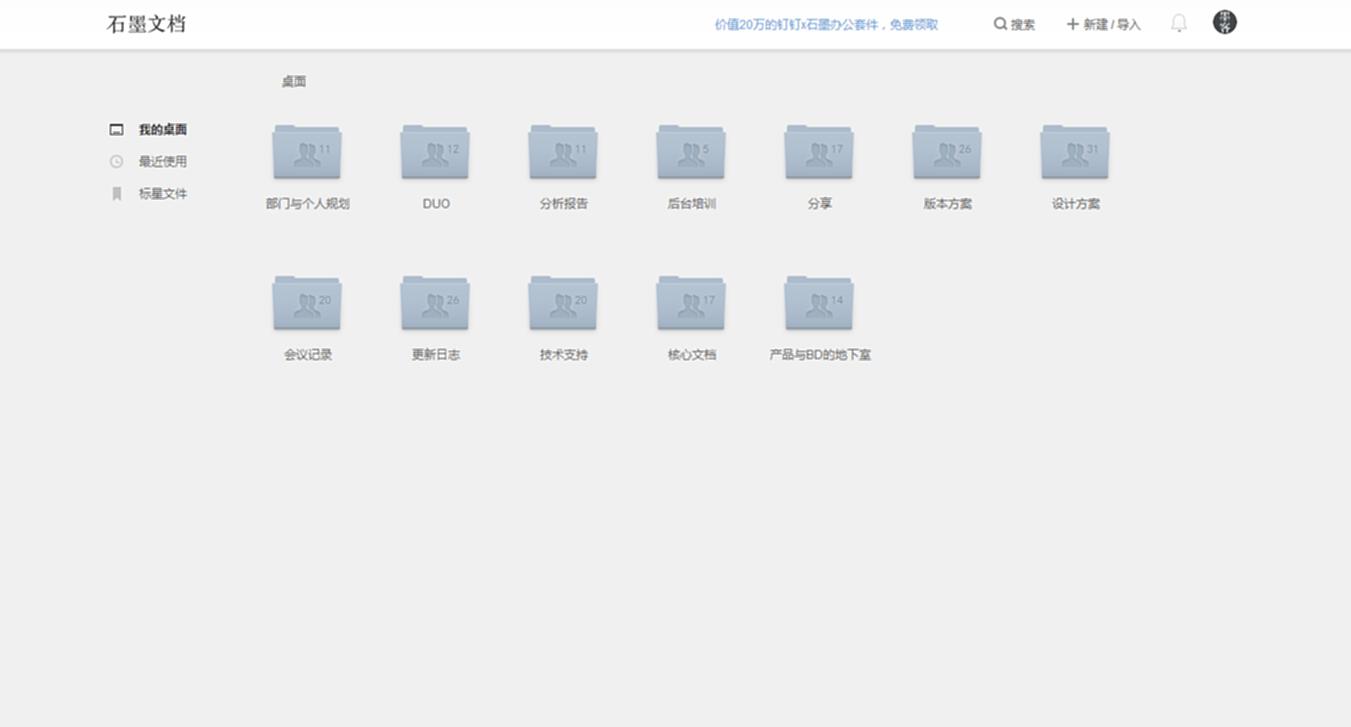The height and width of the screenshot is (727, 1351).
Task: Click the 核心文档 folder name
Action: [x=692, y=355]
